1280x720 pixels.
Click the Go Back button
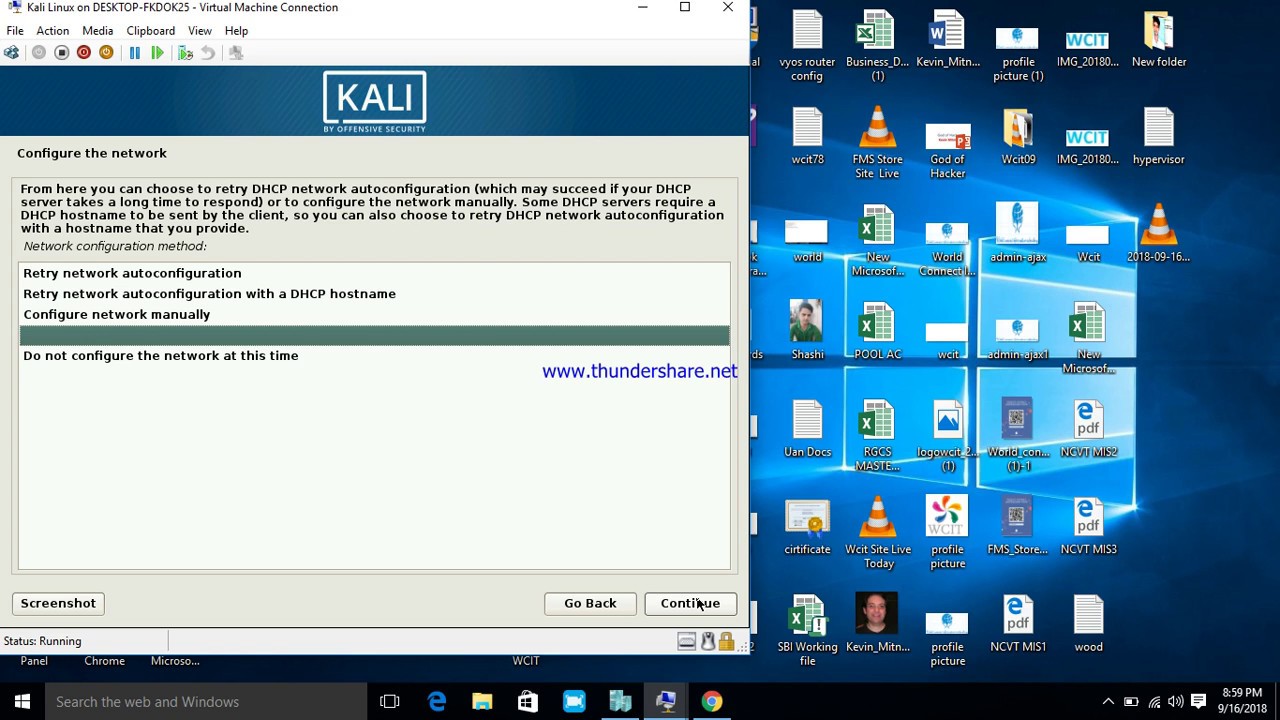pos(590,603)
